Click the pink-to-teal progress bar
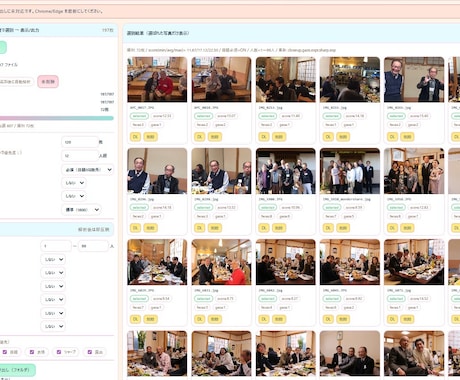The width and height of the screenshot is (460, 380). (x=57, y=118)
